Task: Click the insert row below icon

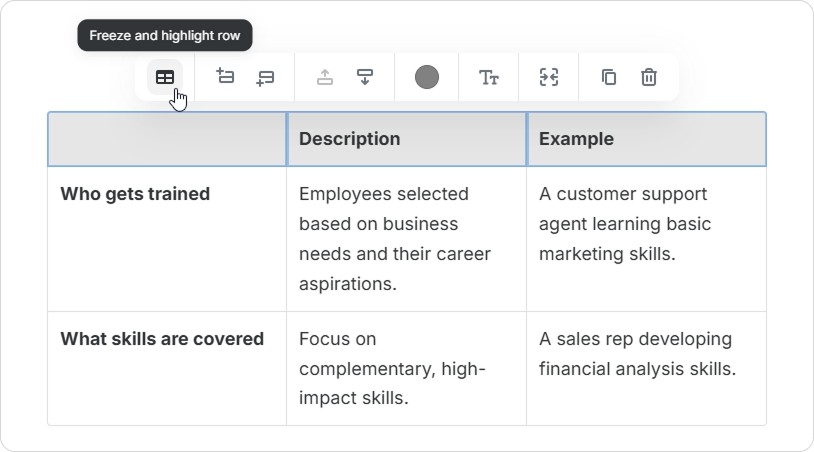Action: point(265,77)
